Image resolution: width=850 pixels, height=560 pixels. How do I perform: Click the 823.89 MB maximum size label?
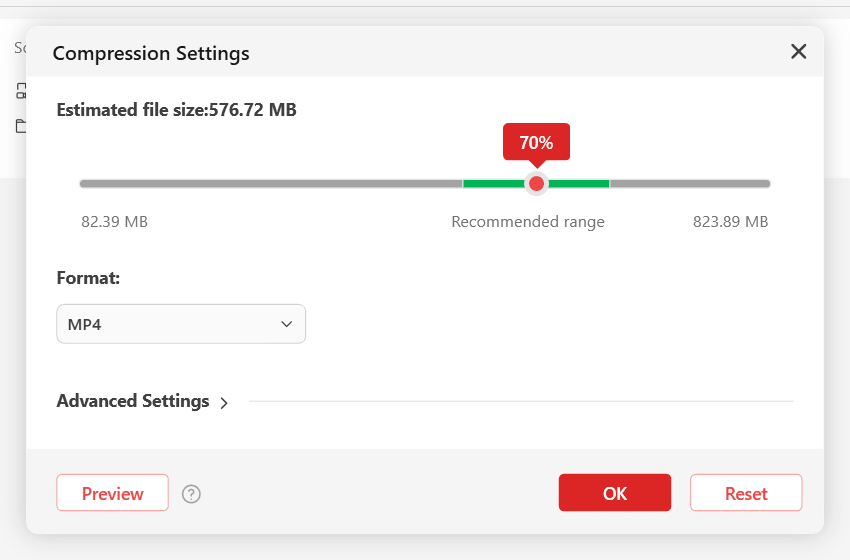[x=730, y=222]
